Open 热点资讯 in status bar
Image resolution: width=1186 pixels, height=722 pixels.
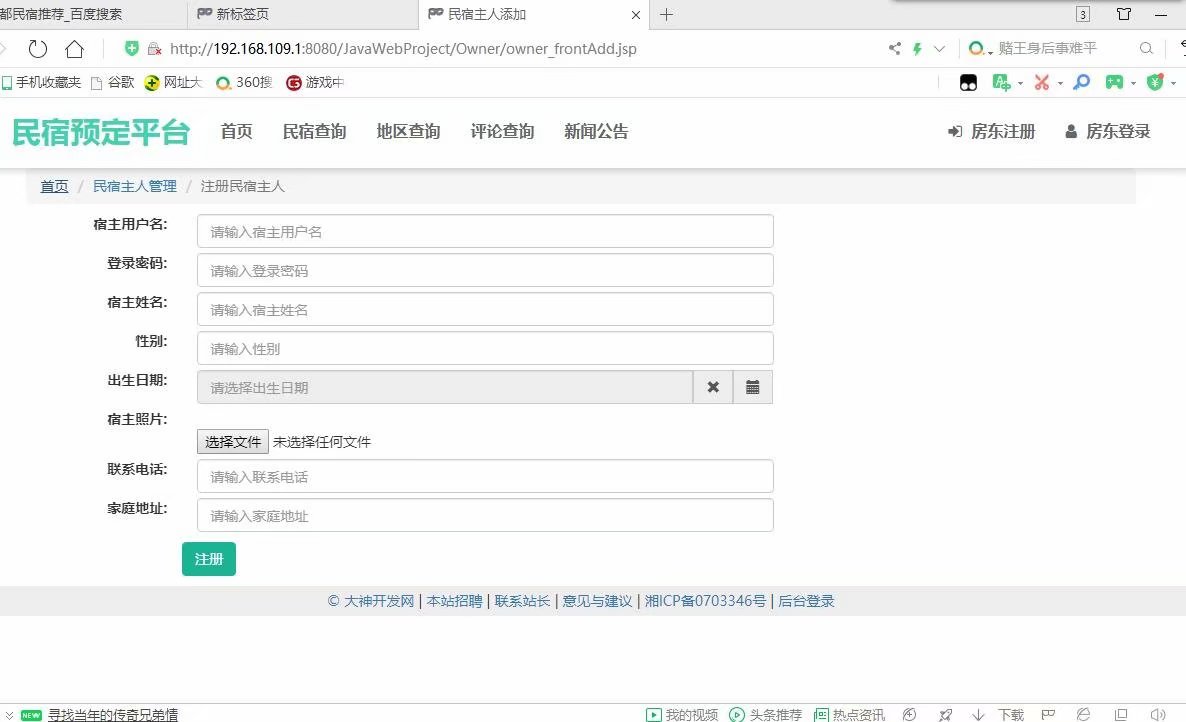[x=849, y=714]
